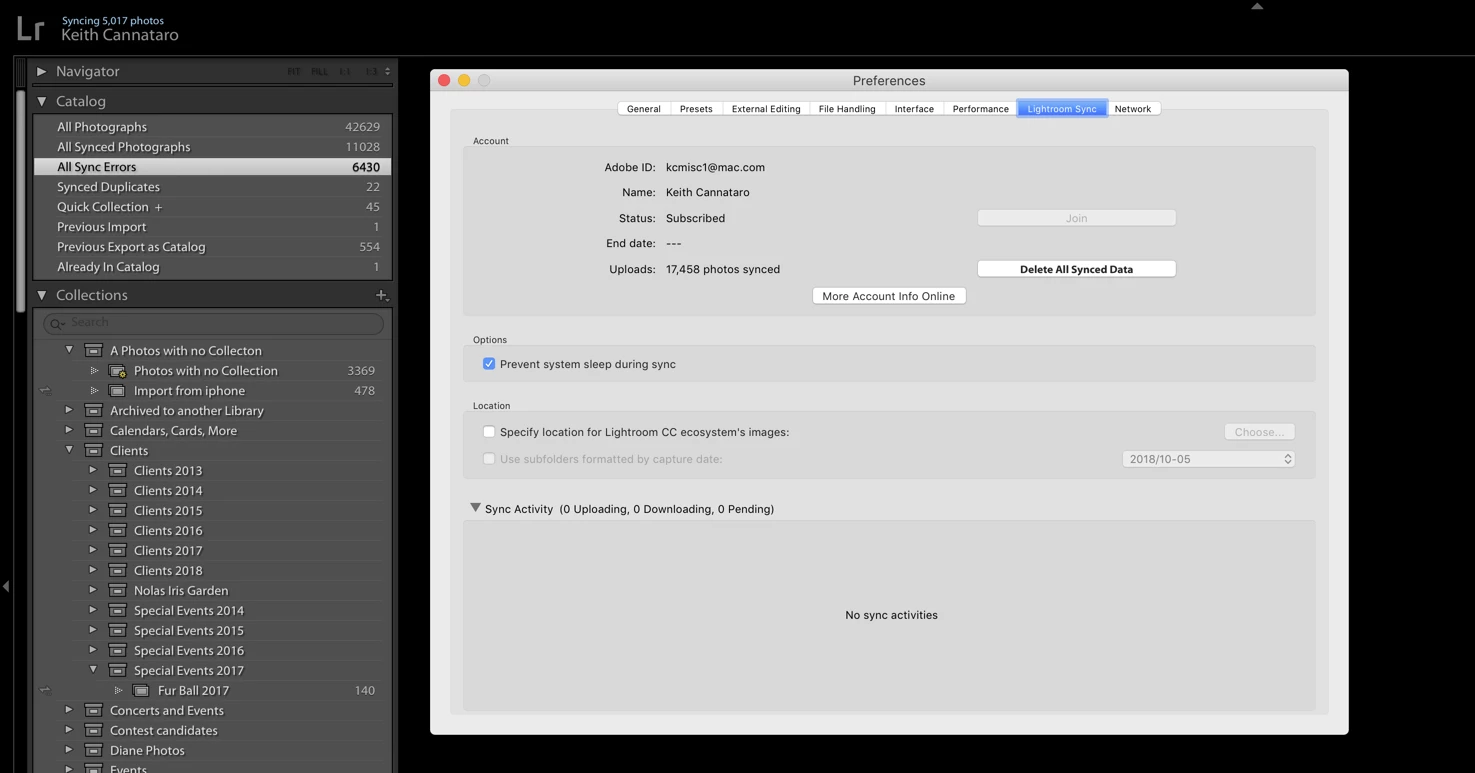The image size is (1475, 773).
Task: Click the sync status icon beside Import from iphone
Action: point(45,391)
